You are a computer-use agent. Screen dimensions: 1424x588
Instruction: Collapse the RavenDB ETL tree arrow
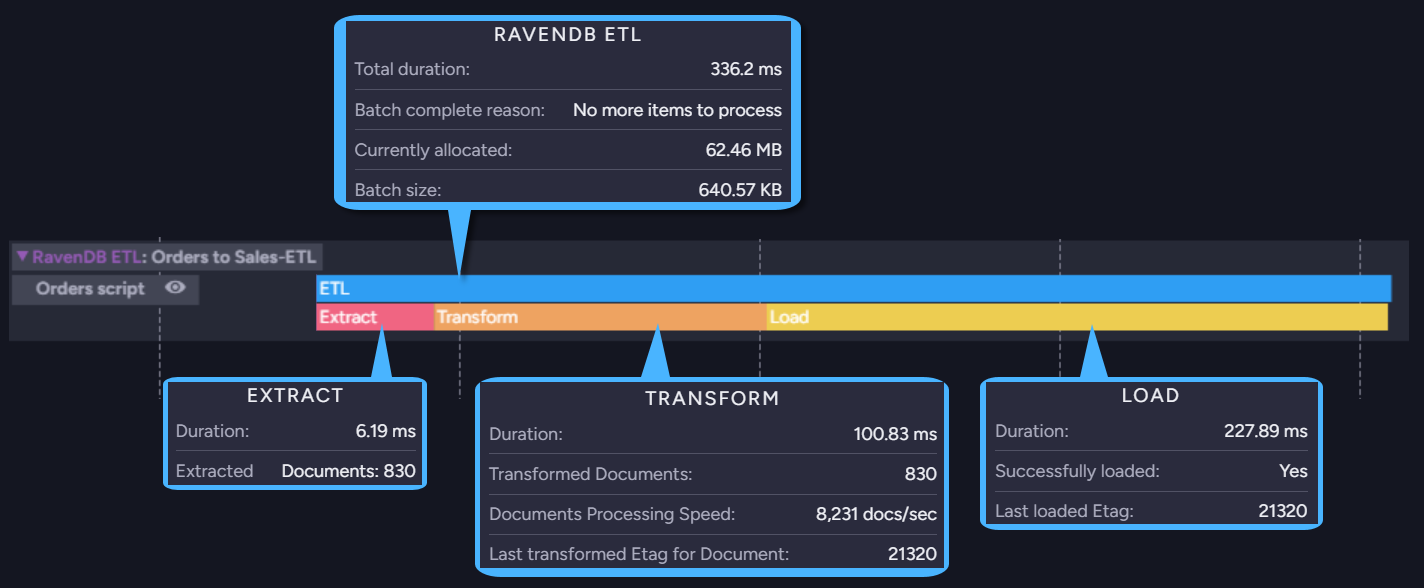(22, 257)
